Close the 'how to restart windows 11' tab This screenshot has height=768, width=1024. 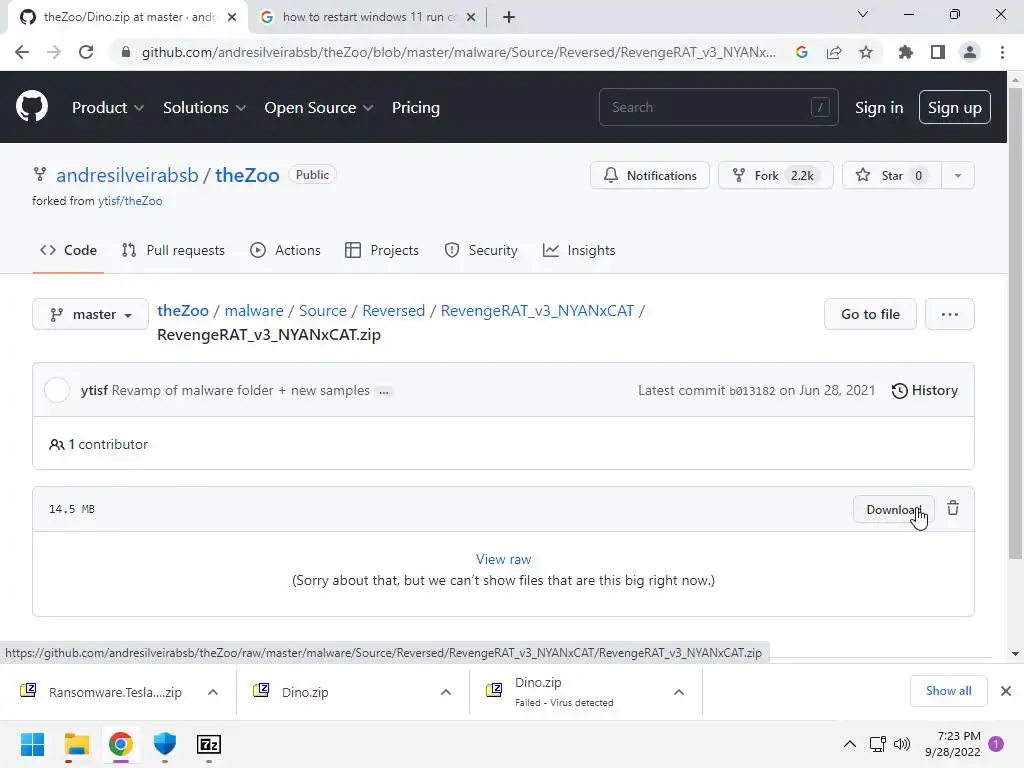coord(471,17)
